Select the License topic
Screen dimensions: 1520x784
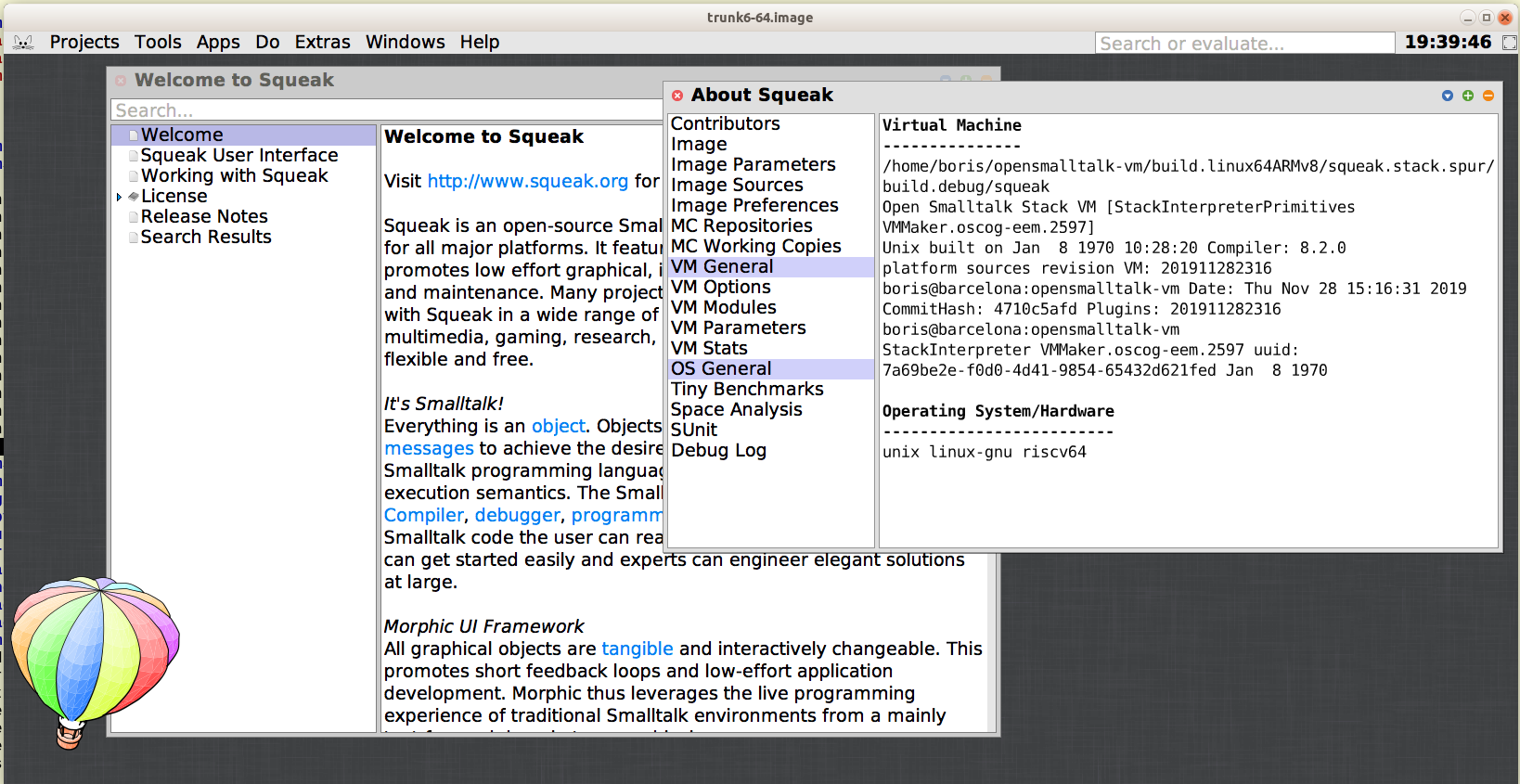tap(243, 196)
